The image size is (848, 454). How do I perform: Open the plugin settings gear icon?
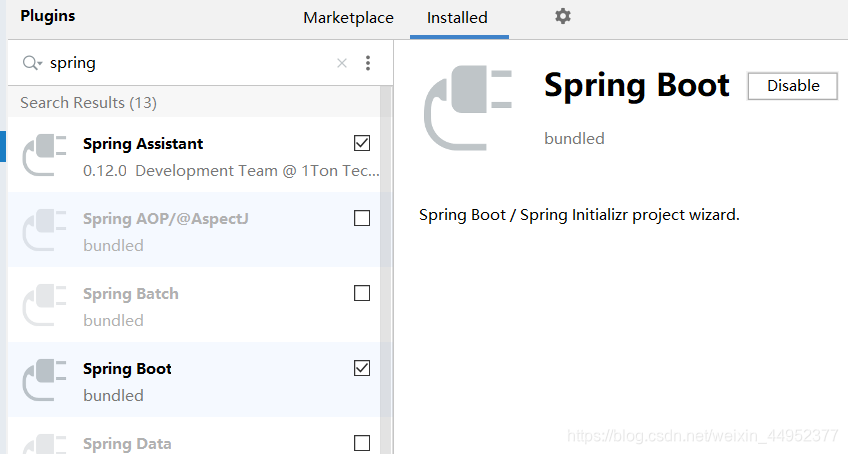point(562,16)
